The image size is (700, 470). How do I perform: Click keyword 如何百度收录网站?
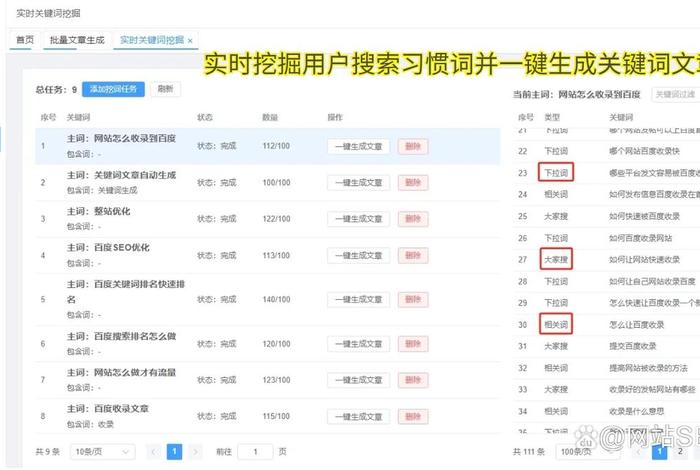click(x=640, y=238)
